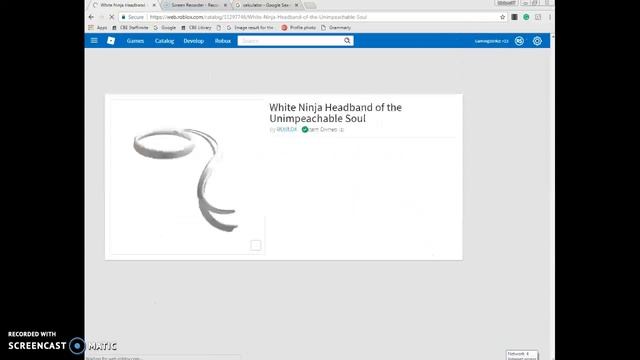Screen dimensions: 640x360
Task: Focus the Roblox search input field
Action: coord(290,41)
